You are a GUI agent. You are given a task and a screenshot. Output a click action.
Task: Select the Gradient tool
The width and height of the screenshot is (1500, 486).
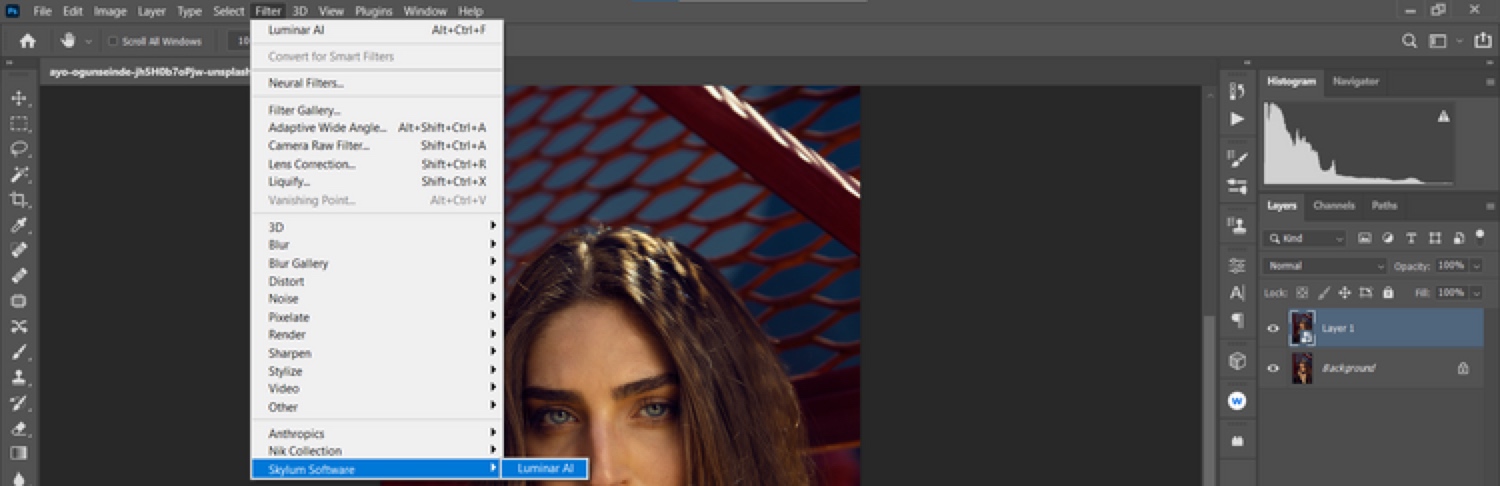19,453
